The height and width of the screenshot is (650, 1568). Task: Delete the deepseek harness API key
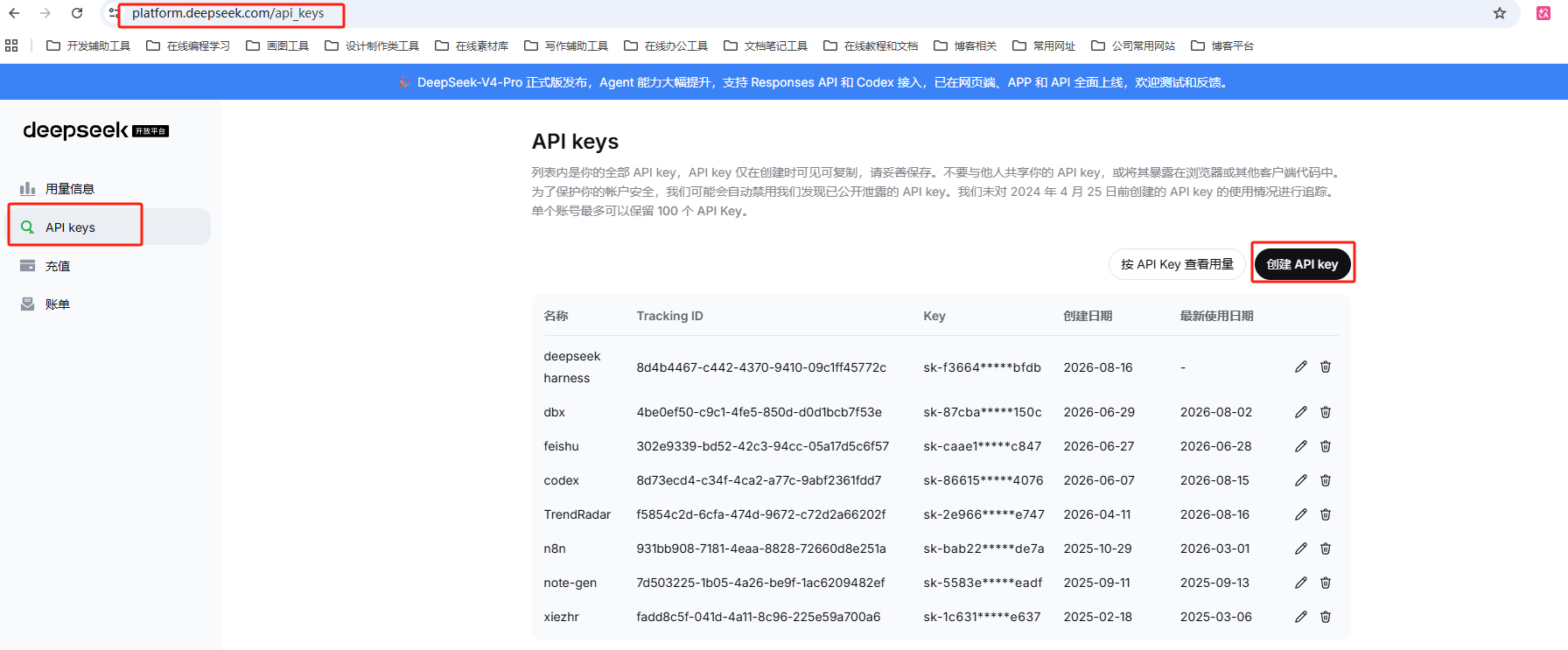[x=1326, y=367]
